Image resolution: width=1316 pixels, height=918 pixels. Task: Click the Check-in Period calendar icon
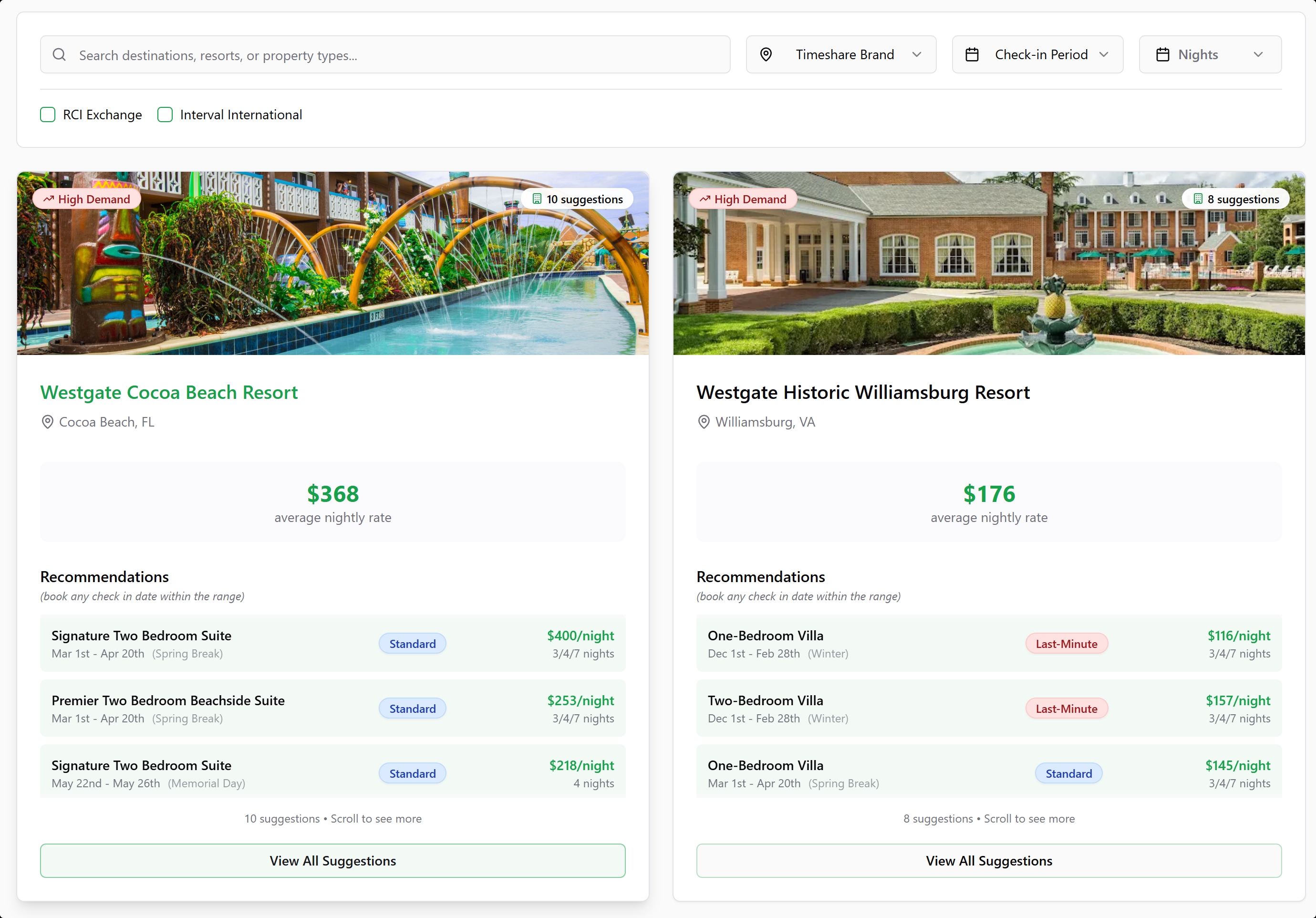pyautogui.click(x=972, y=54)
